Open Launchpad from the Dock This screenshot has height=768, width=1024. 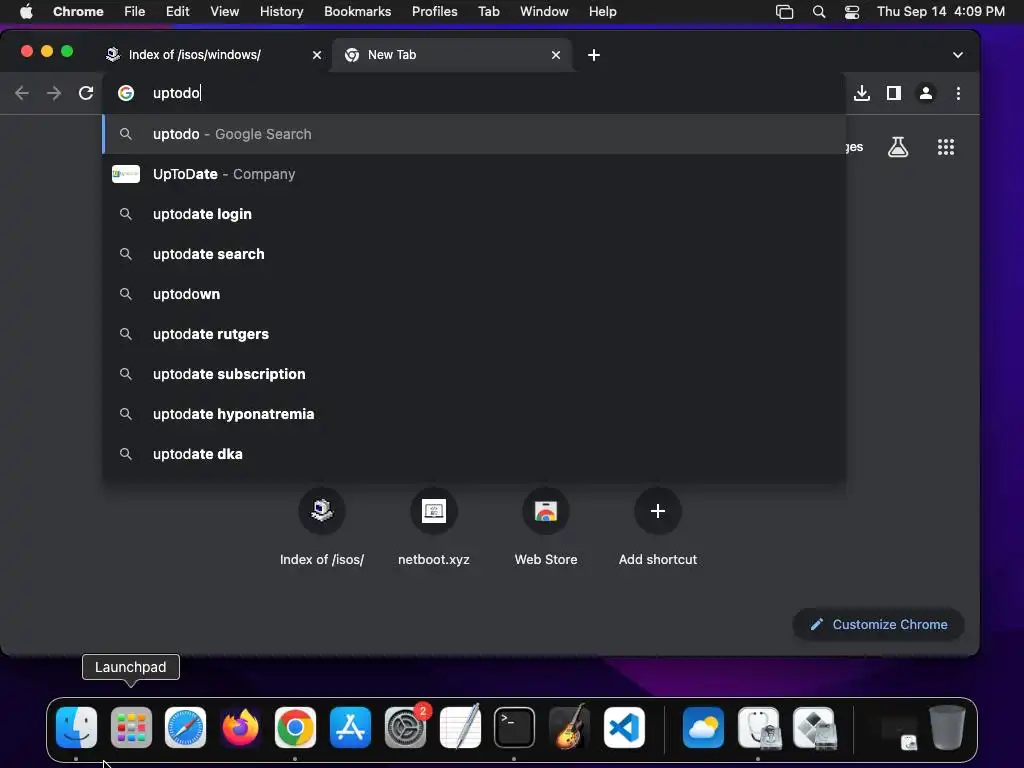[131, 728]
